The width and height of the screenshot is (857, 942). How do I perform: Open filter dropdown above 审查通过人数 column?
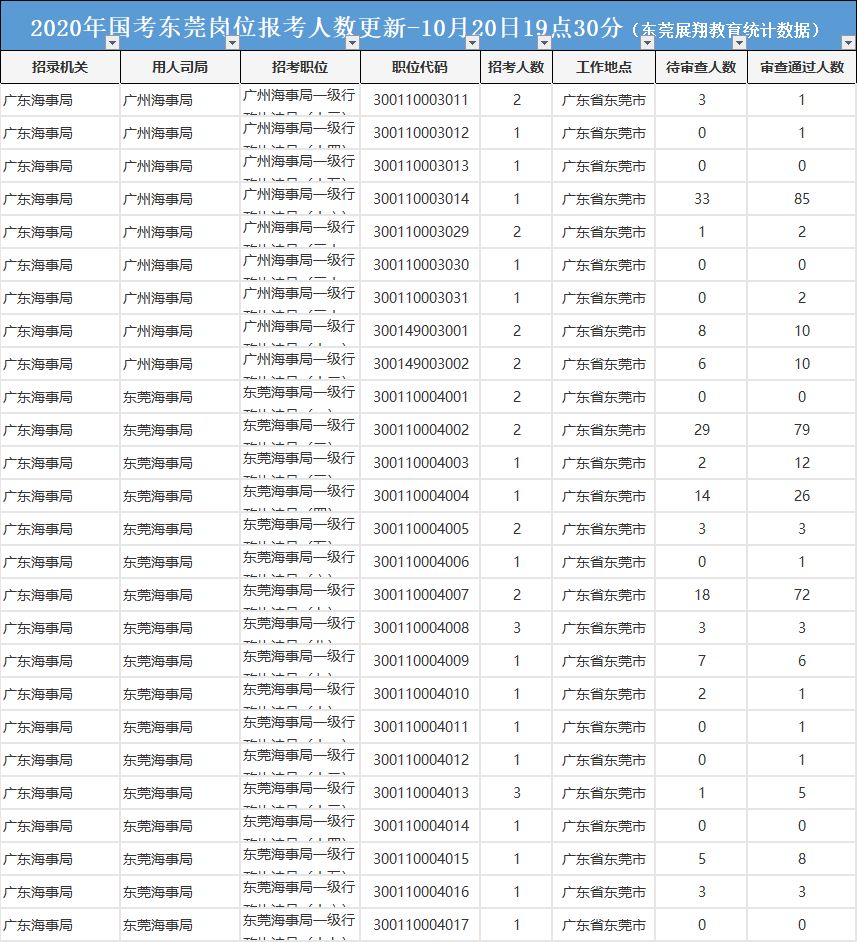tap(847, 43)
